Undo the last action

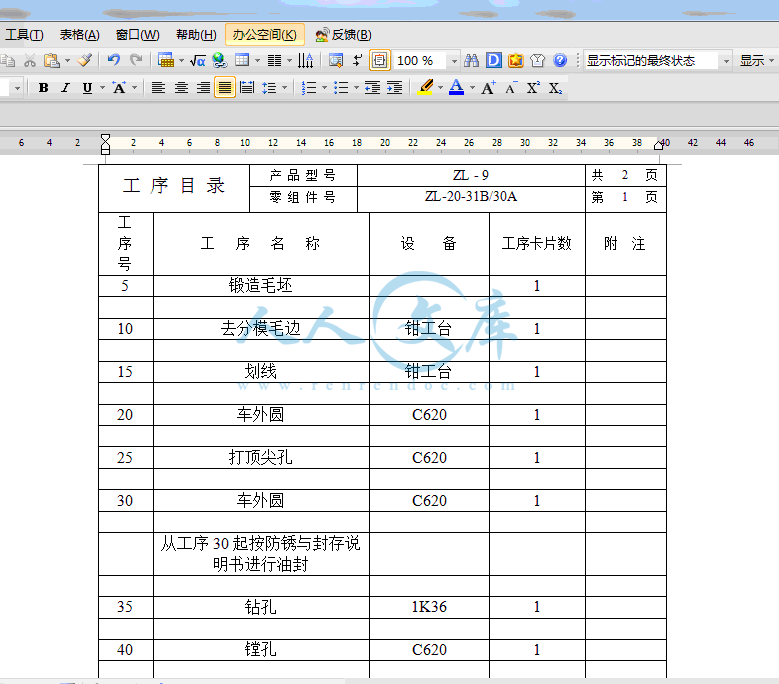[114, 61]
